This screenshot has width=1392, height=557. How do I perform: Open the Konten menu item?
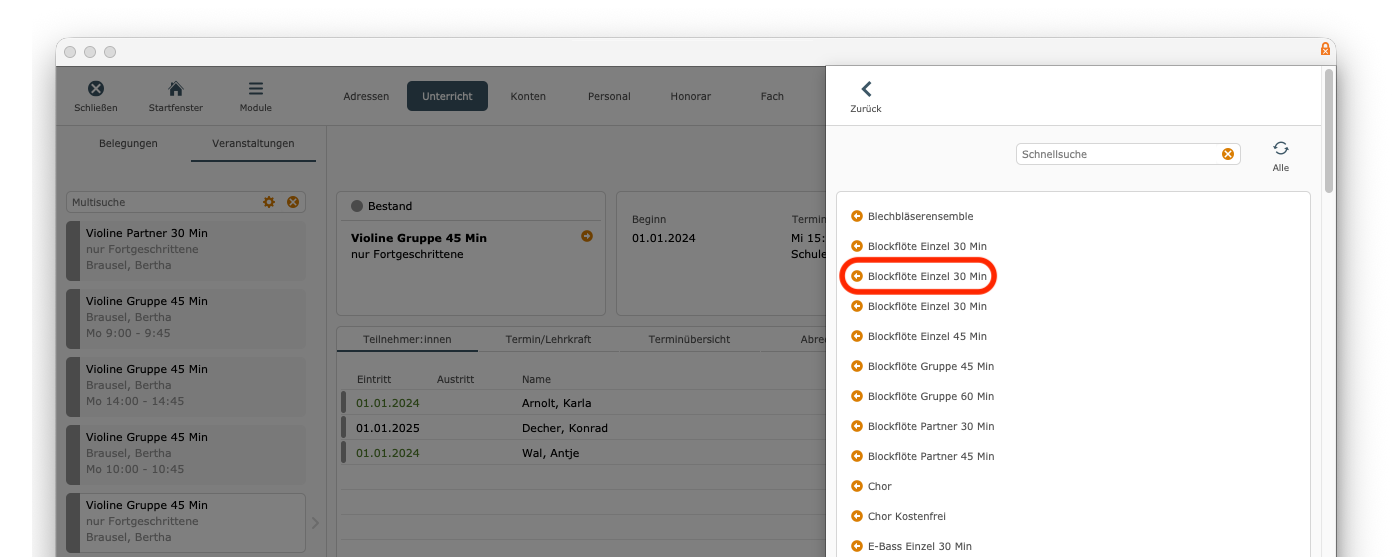coord(528,96)
